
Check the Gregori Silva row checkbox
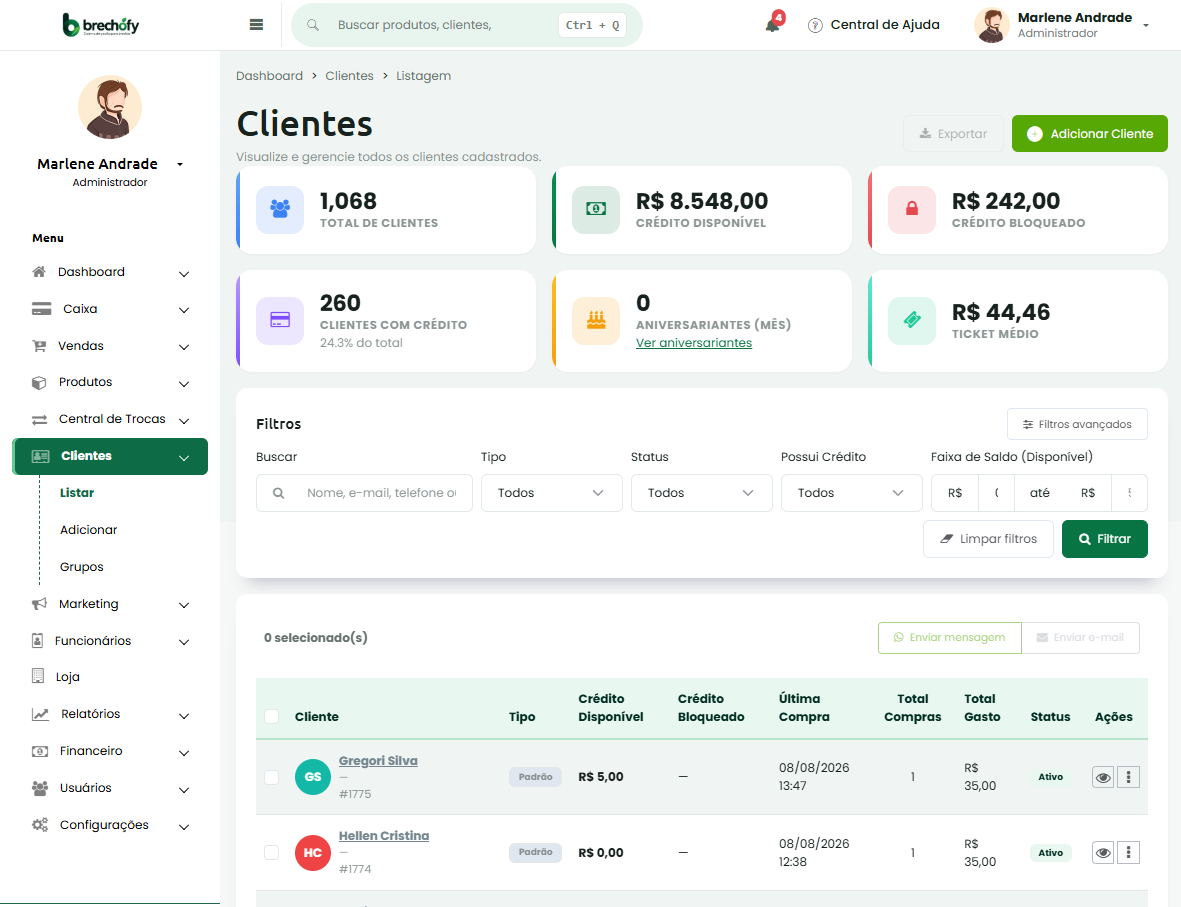[x=272, y=777]
